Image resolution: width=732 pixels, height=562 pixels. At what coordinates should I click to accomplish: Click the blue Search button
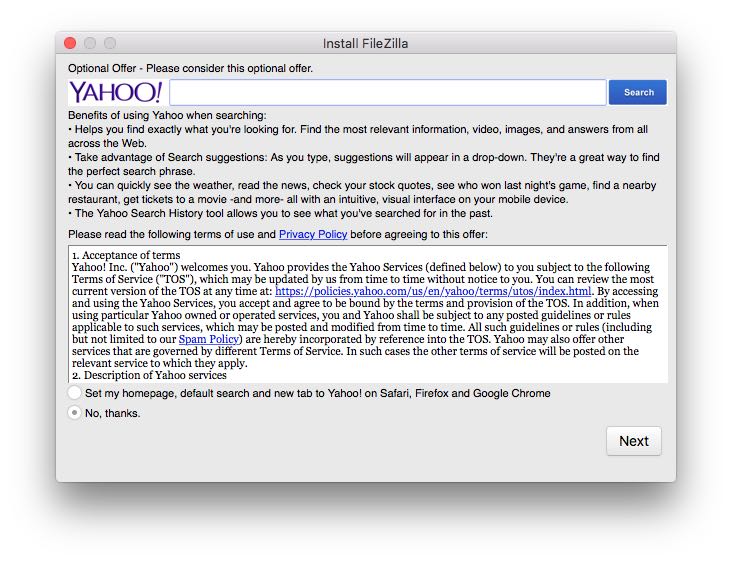(638, 92)
